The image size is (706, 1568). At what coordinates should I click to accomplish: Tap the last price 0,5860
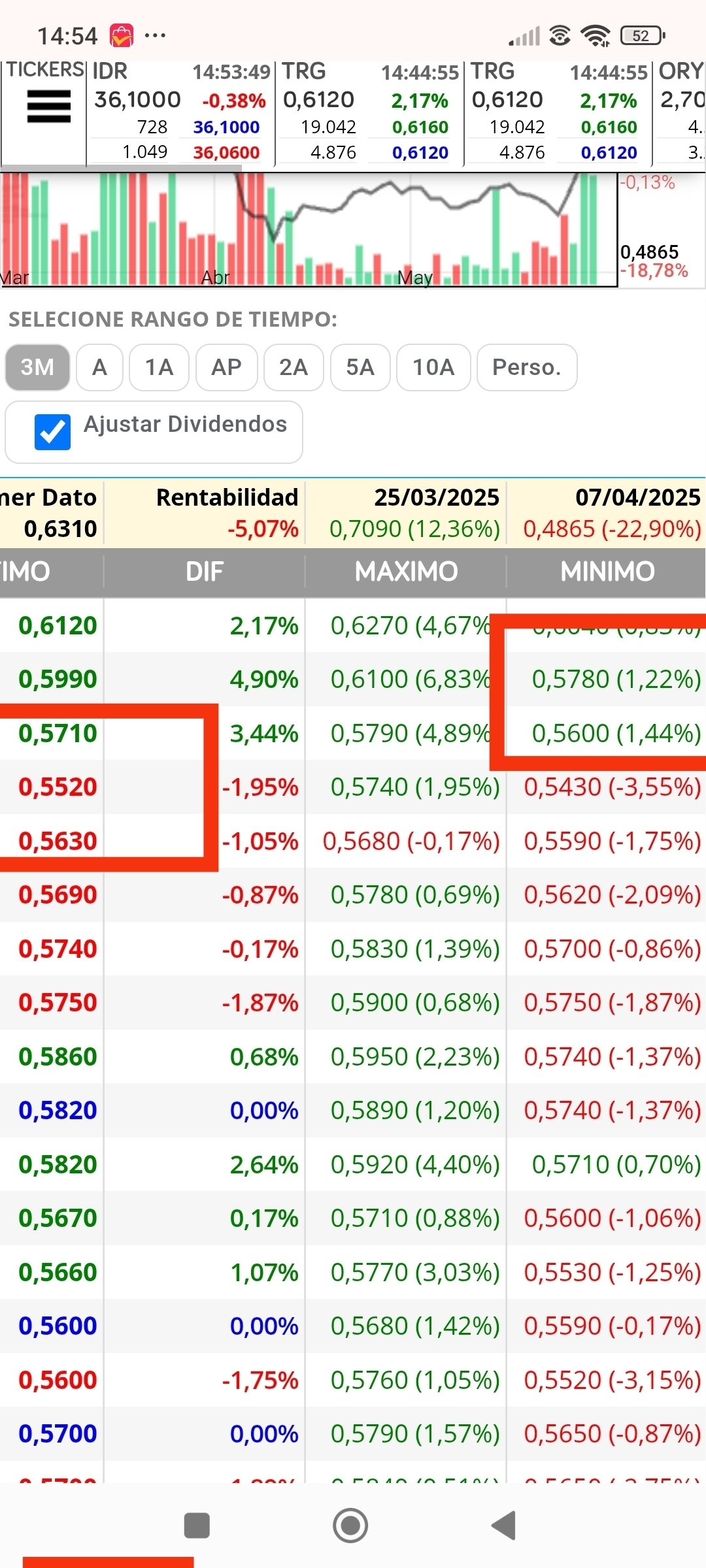click(x=58, y=1056)
